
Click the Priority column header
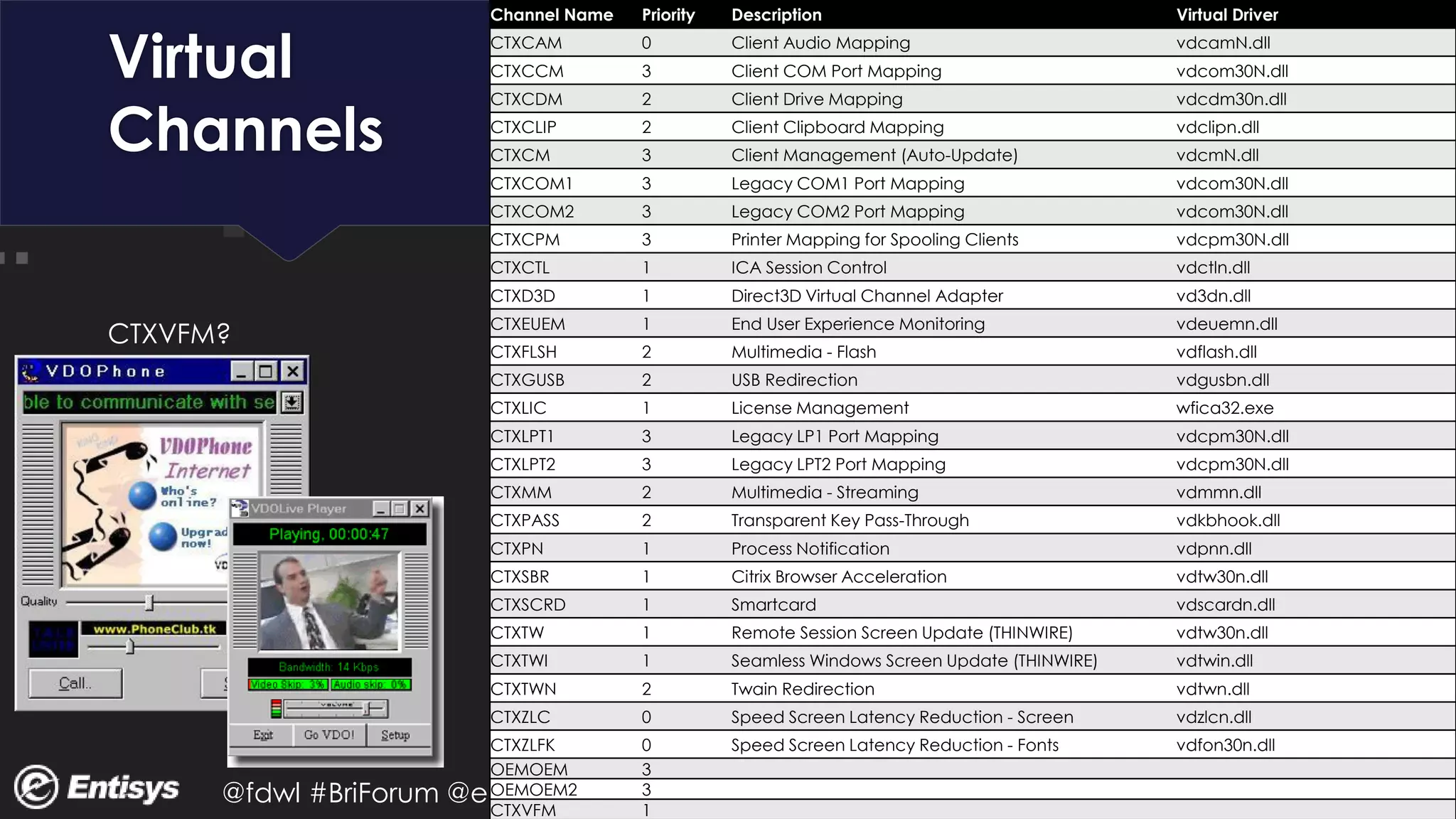668,15
